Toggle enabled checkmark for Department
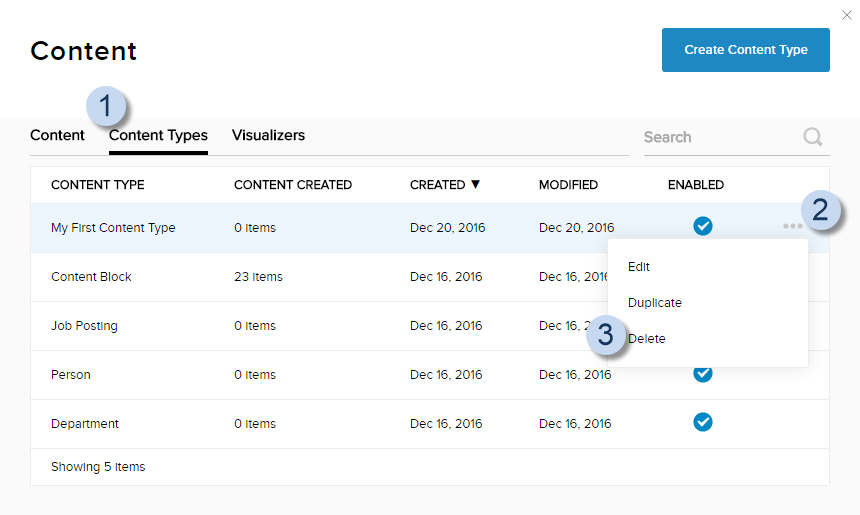860x515 pixels. (x=703, y=422)
